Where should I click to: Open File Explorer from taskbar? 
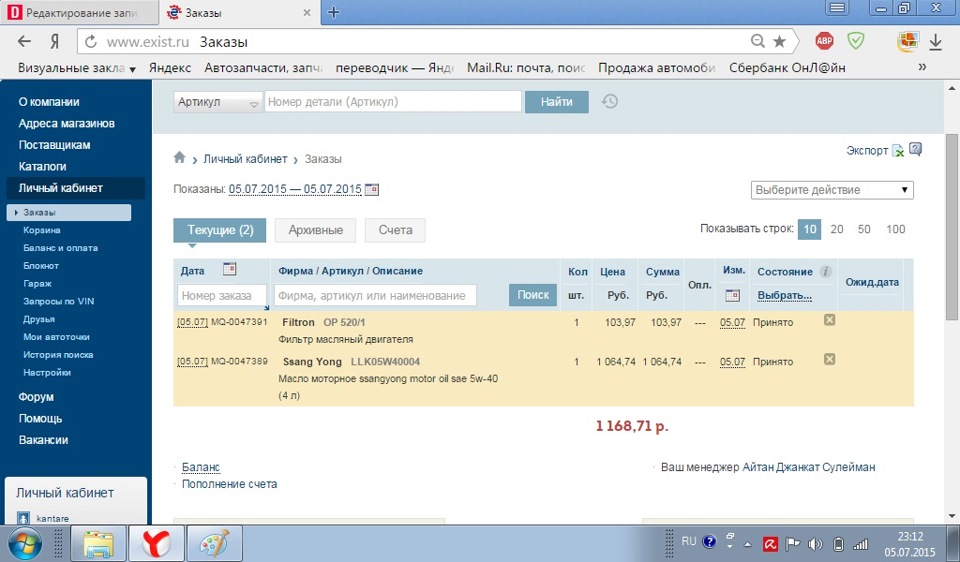(99, 544)
